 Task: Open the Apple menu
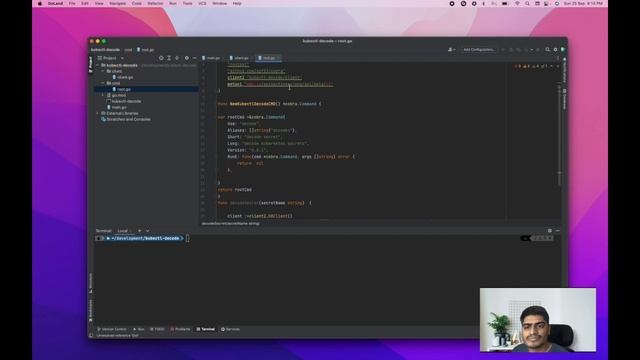click(40, 4)
